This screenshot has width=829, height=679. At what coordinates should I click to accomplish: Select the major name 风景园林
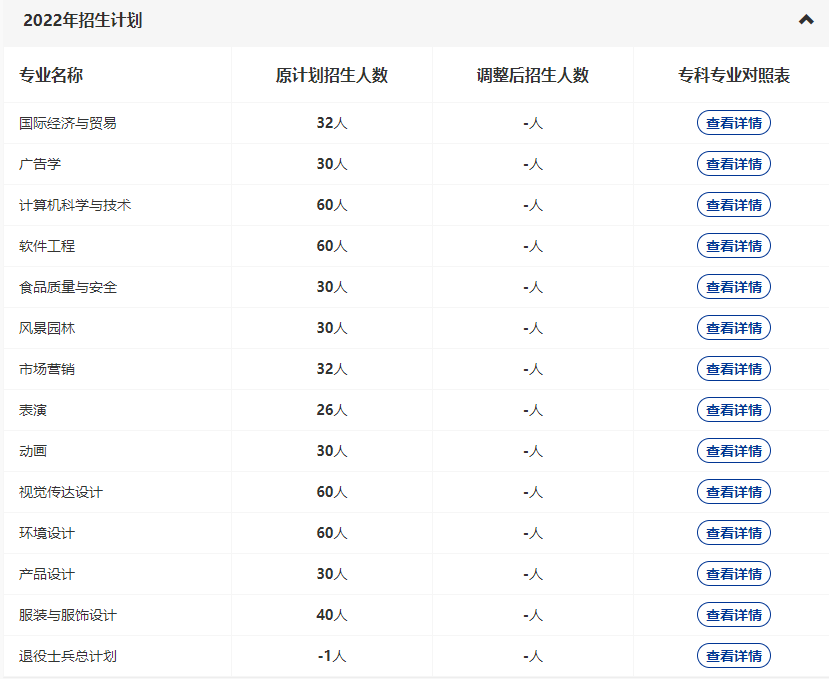tap(47, 328)
